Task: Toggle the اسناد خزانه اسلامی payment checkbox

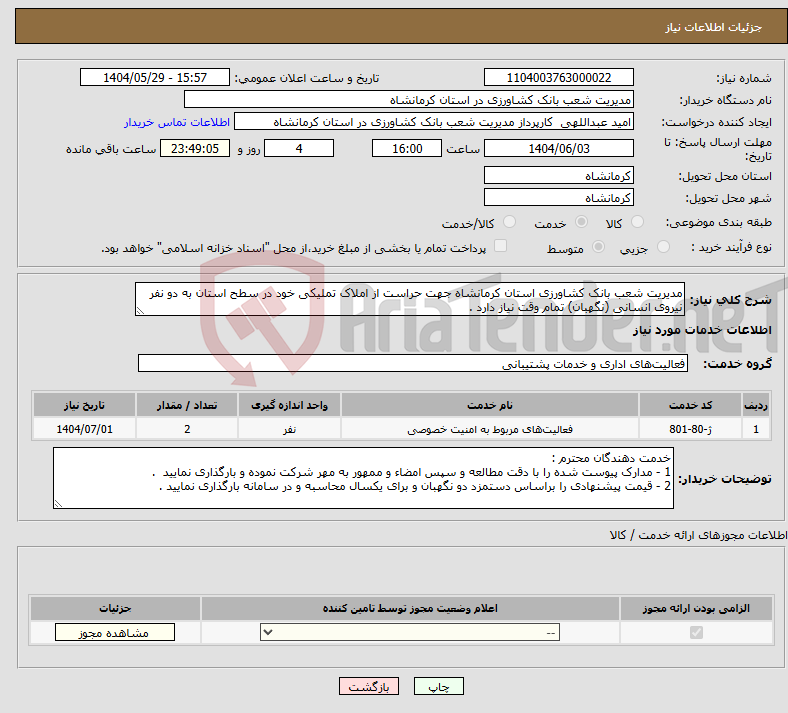Action: [501, 246]
